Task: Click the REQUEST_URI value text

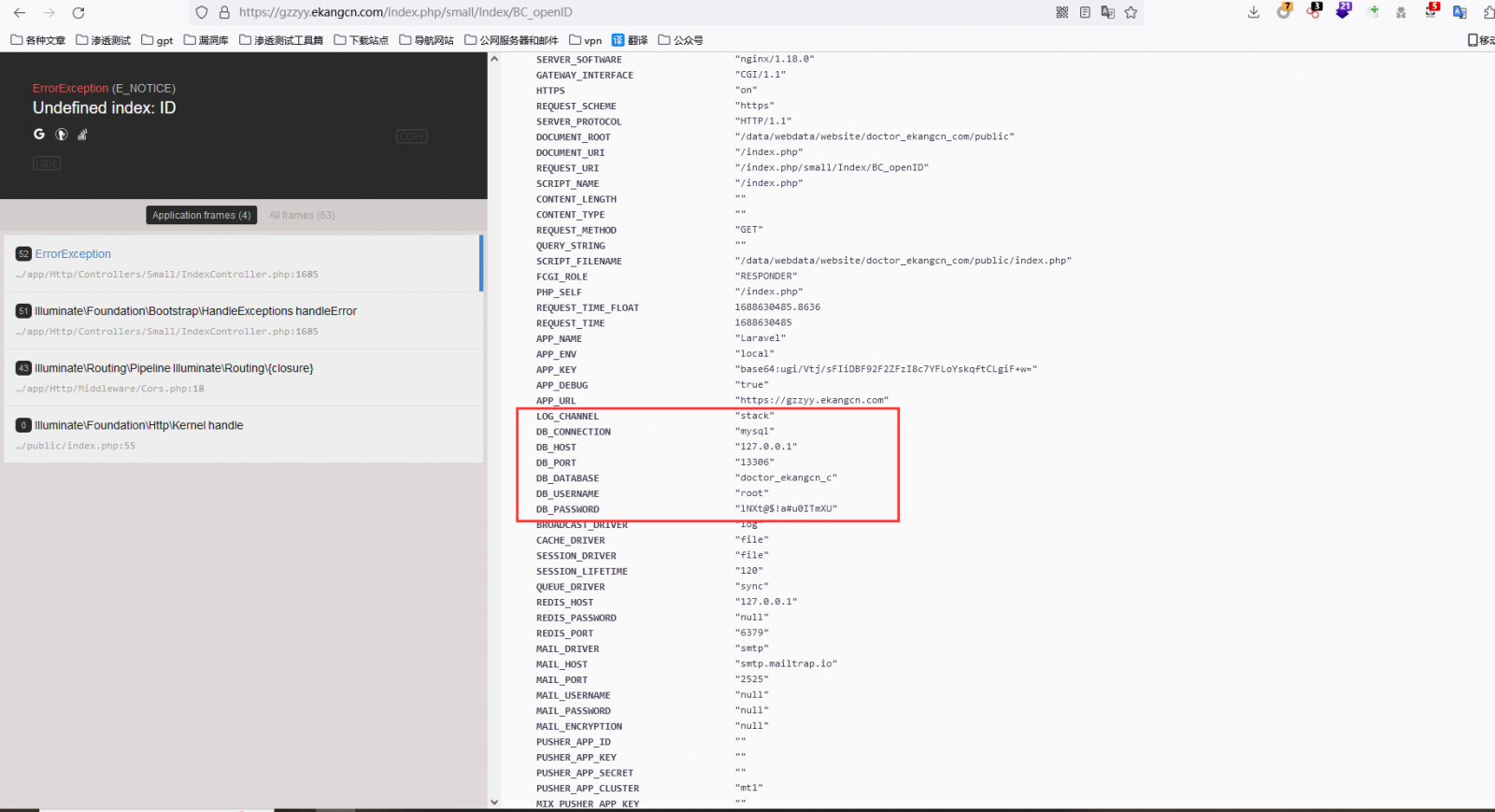Action: 832,167
